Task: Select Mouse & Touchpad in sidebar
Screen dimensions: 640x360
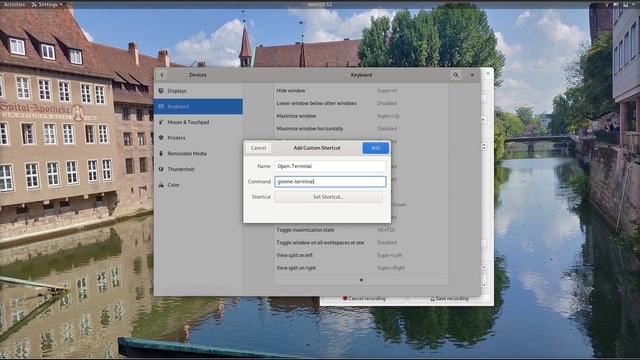Action: tap(198, 122)
